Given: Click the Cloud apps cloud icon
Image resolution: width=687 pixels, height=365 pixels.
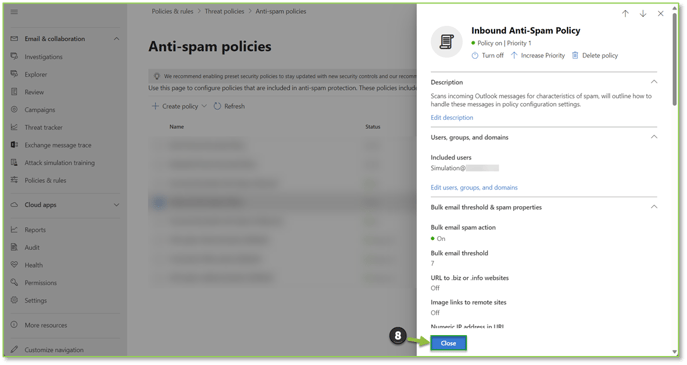Looking at the screenshot, I should (14, 205).
